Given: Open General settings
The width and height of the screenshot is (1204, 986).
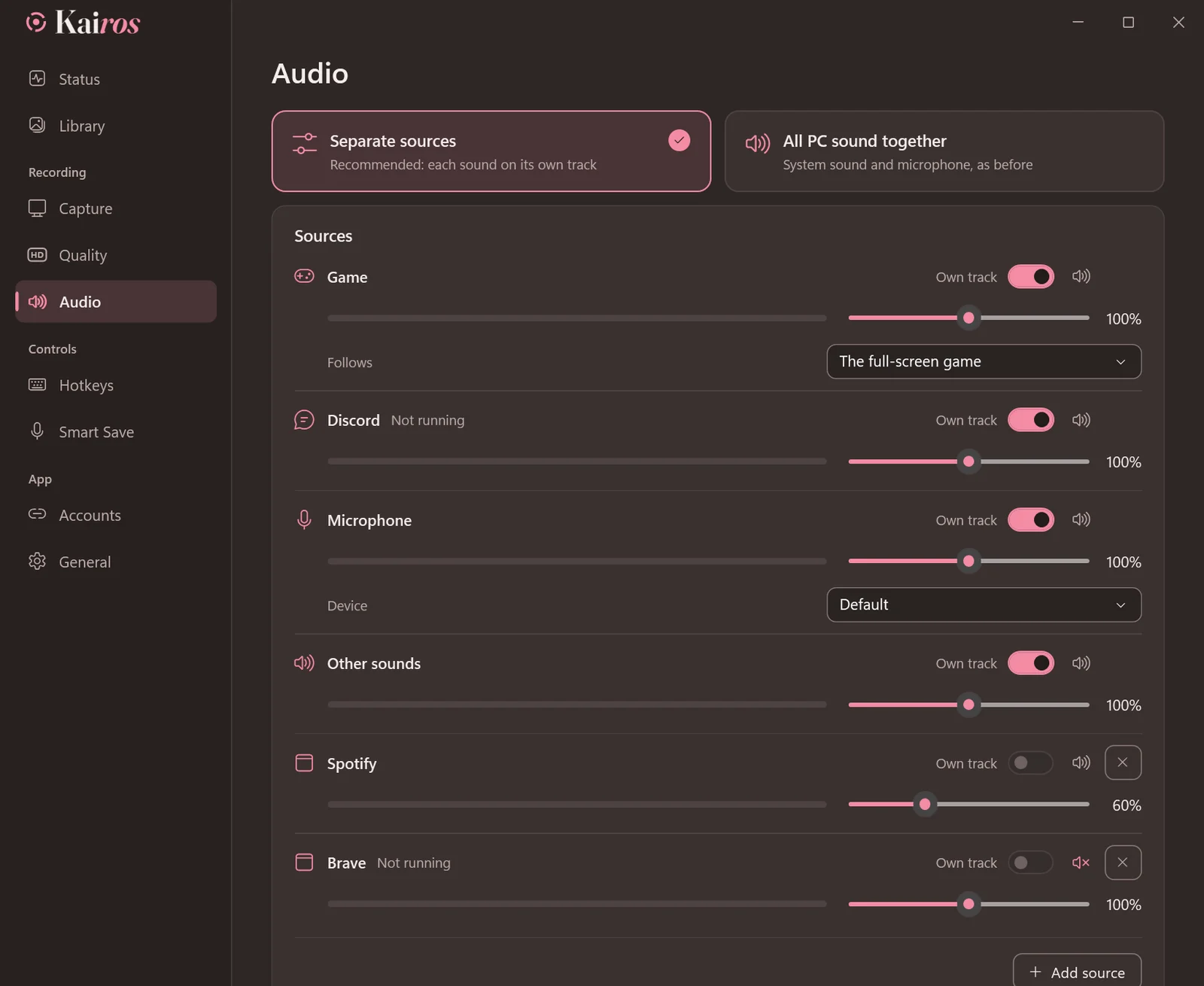Looking at the screenshot, I should coord(116,562).
